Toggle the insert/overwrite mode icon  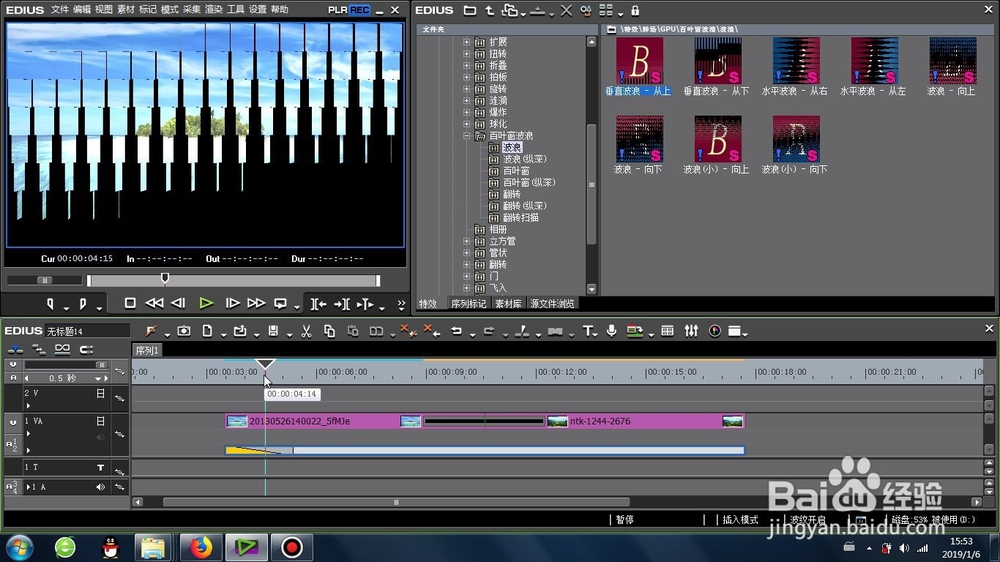(15, 350)
